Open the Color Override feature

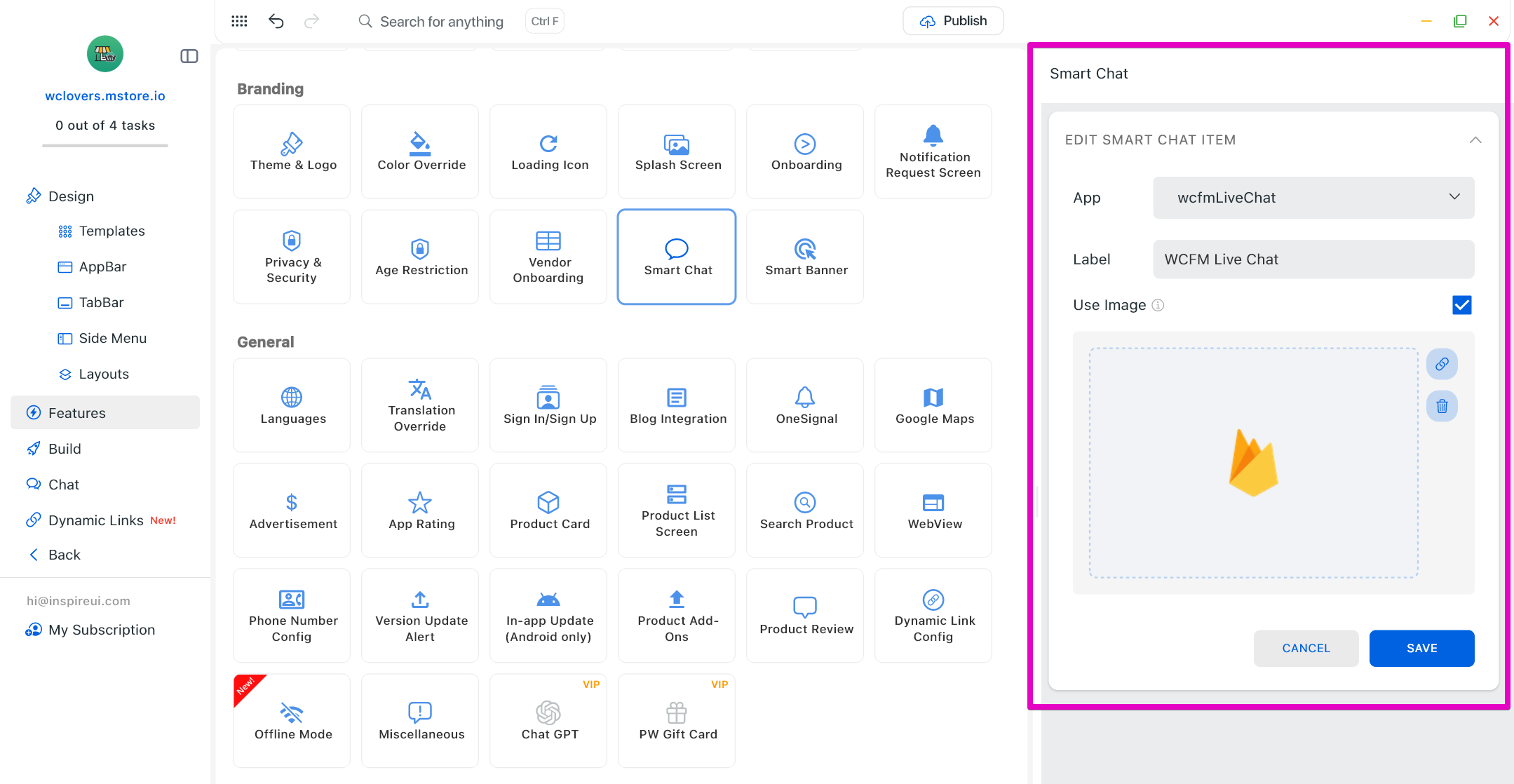(x=420, y=151)
